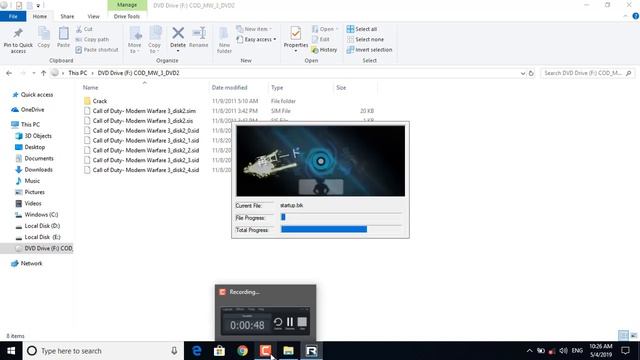Viewport: 640px width, 360px height.
Task: Click the Open ribbon button
Action: pos(325,29)
